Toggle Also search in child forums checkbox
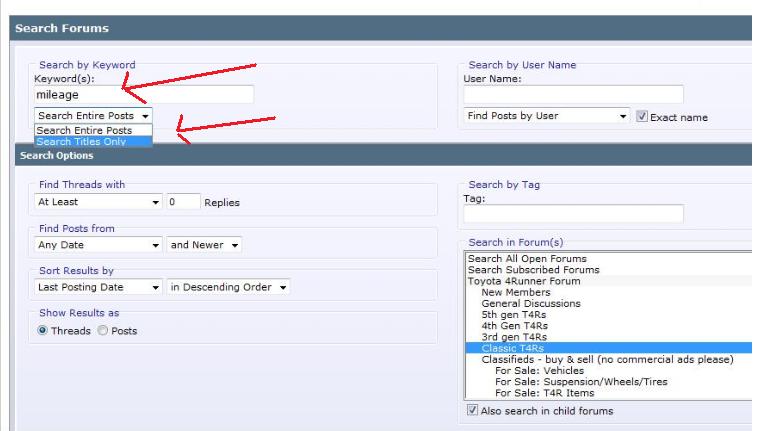 click(x=472, y=410)
